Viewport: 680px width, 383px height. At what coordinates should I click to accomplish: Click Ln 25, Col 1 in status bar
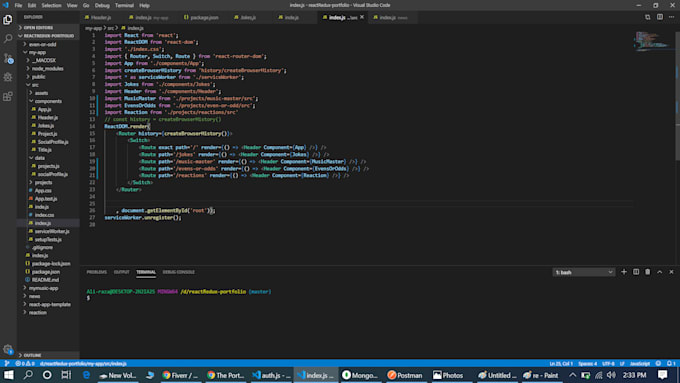point(561,363)
